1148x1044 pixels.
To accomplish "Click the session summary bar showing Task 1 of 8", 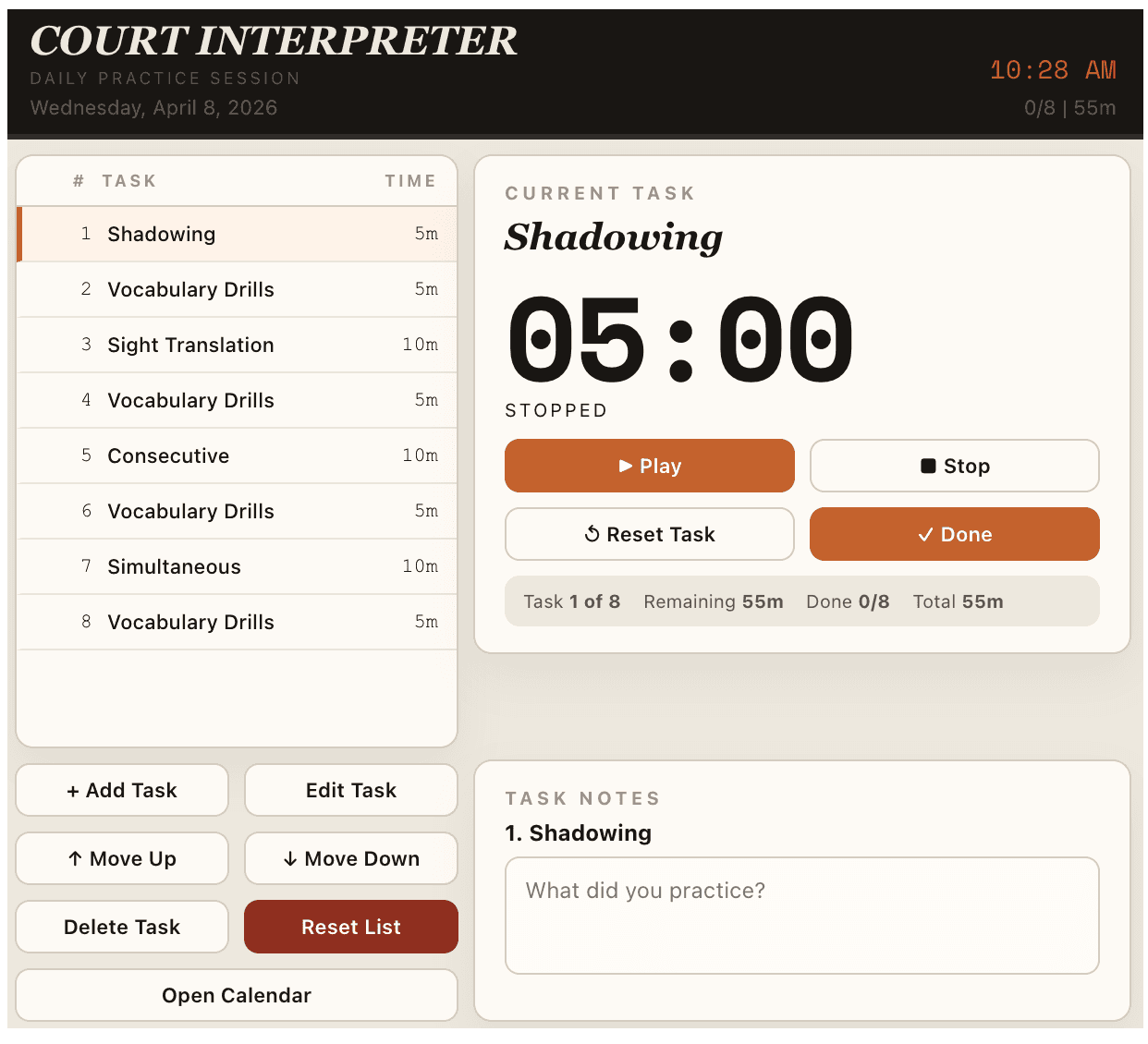I will pos(801,601).
